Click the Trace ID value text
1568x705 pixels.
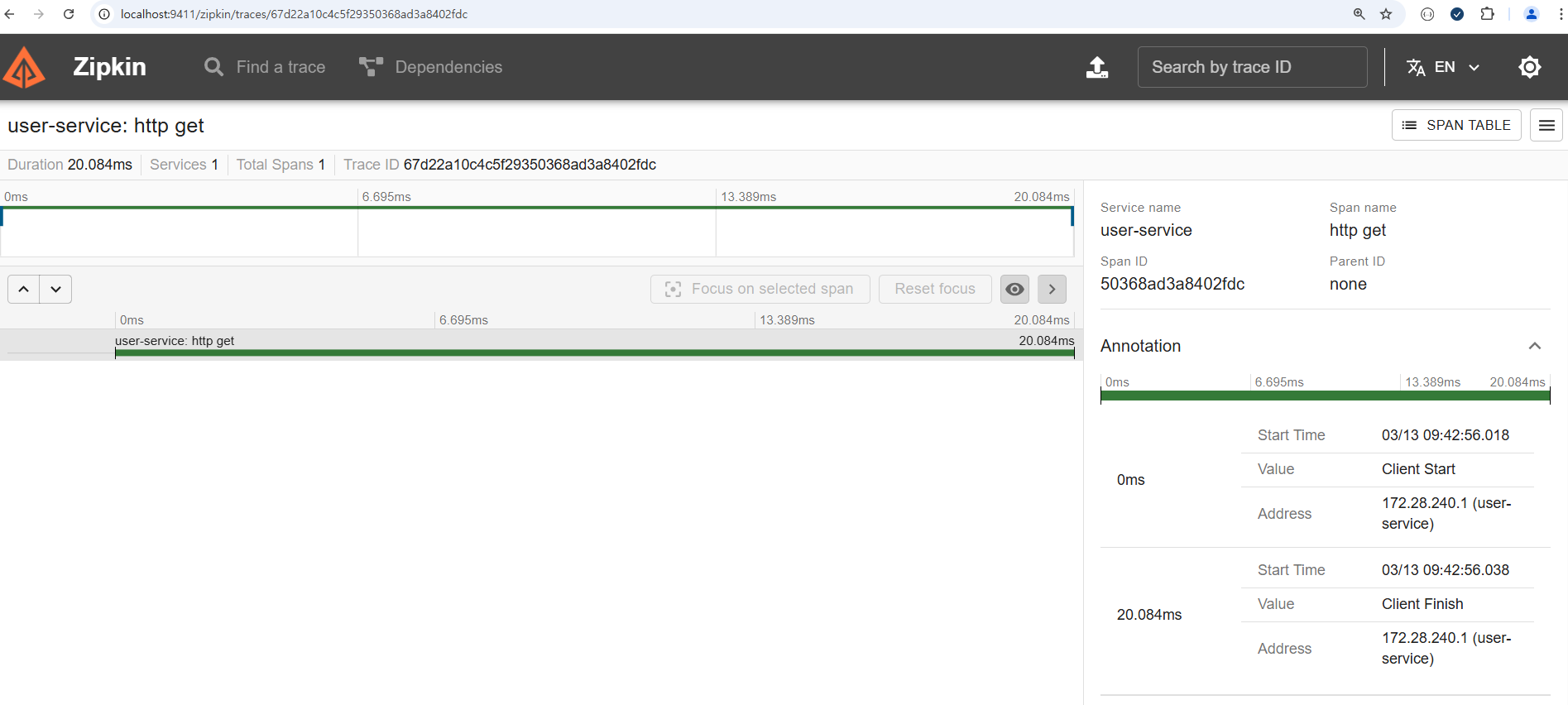click(x=530, y=165)
